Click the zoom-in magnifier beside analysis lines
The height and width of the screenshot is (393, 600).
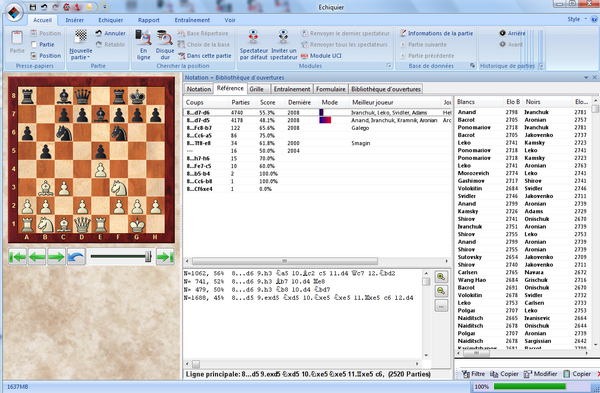click(x=441, y=277)
